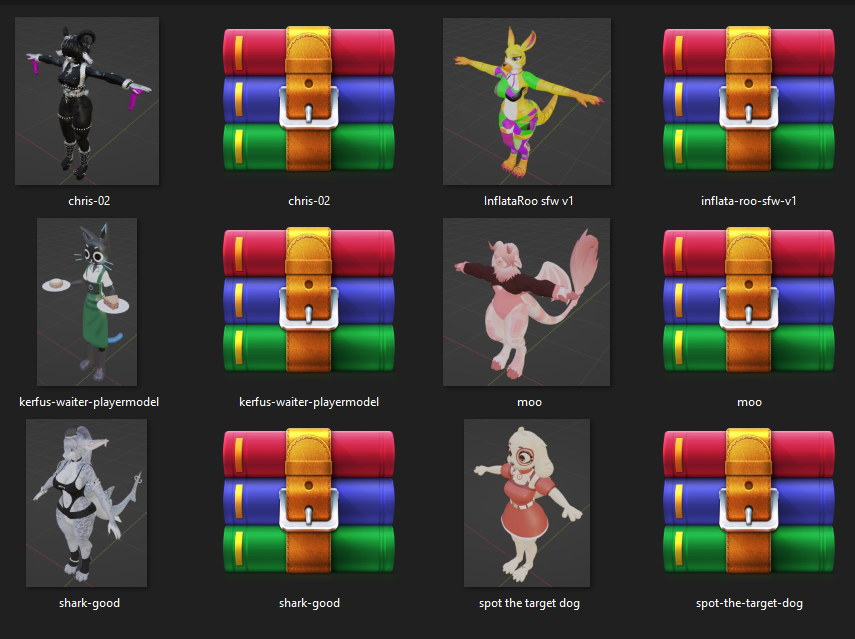Click the "inflata-roo-sfw-v1" file name text
The width and height of the screenshot is (855, 639).
749,201
